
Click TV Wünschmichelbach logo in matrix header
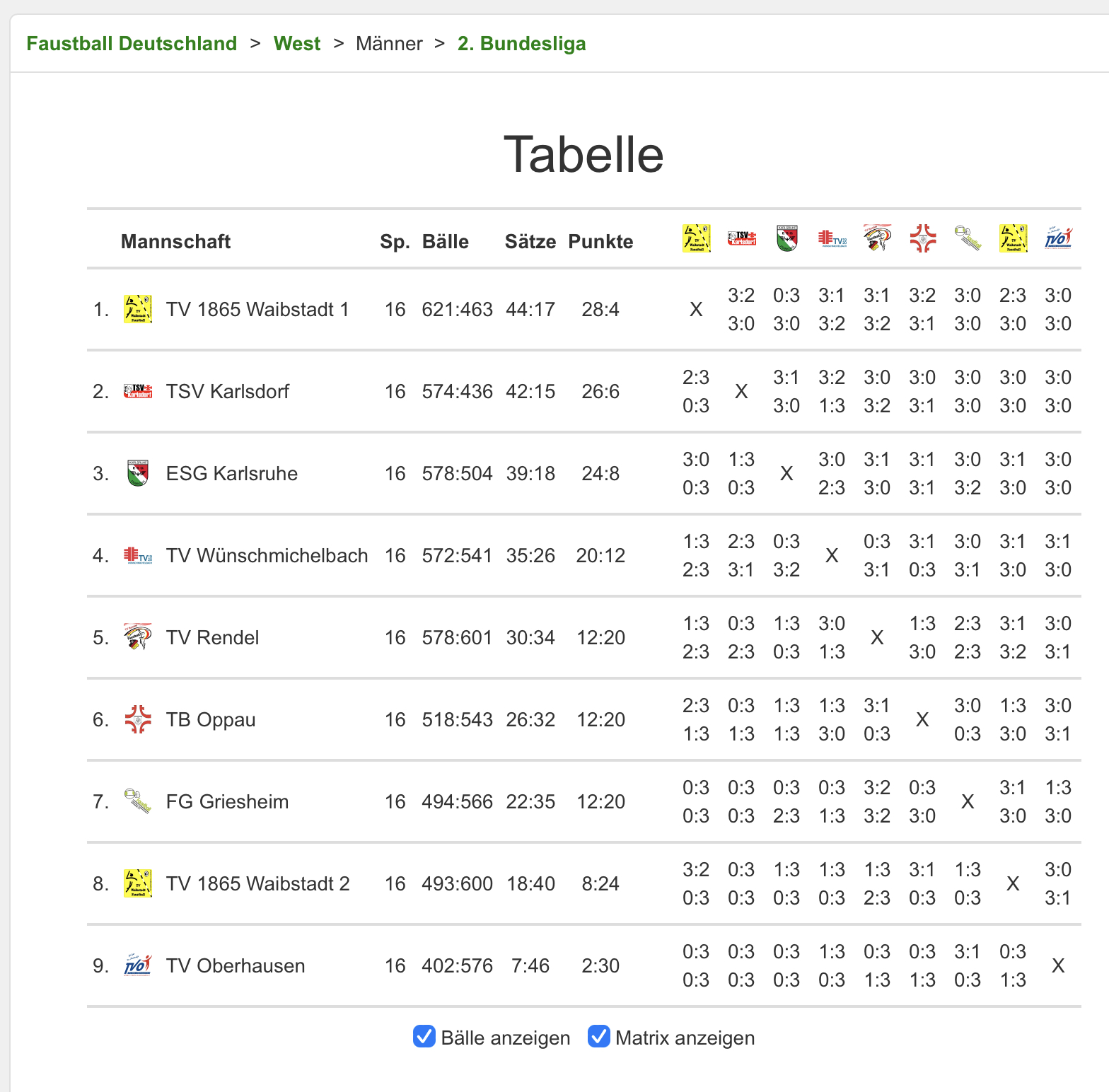tap(832, 238)
